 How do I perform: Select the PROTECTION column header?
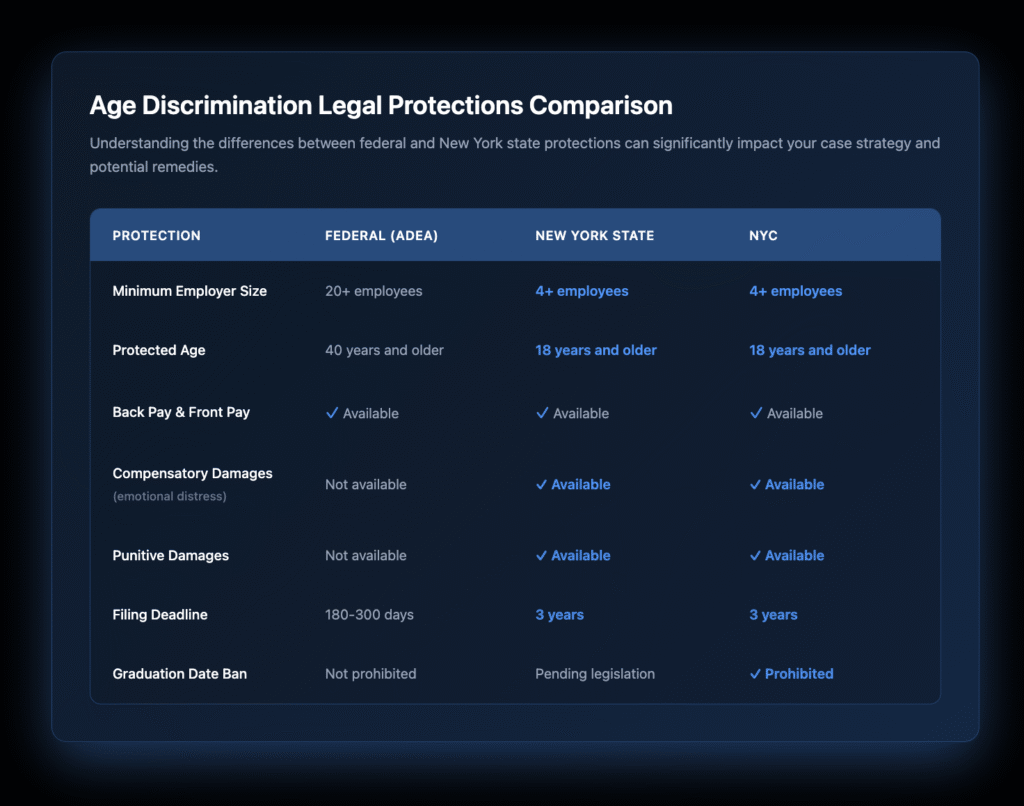tap(156, 235)
